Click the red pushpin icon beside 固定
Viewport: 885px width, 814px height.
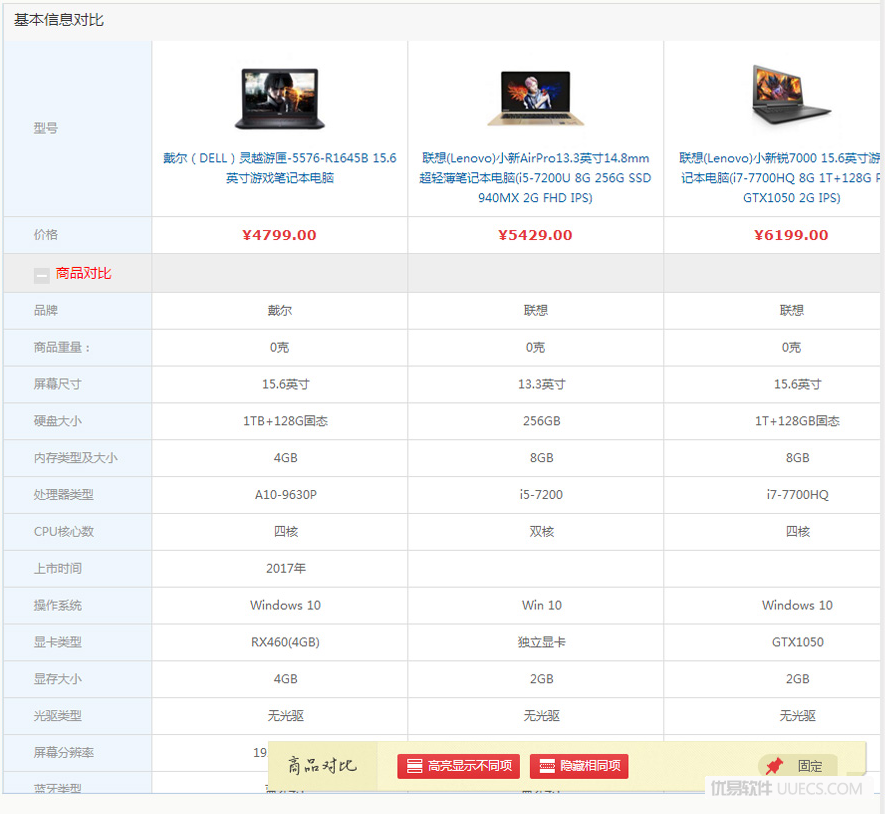coord(774,766)
